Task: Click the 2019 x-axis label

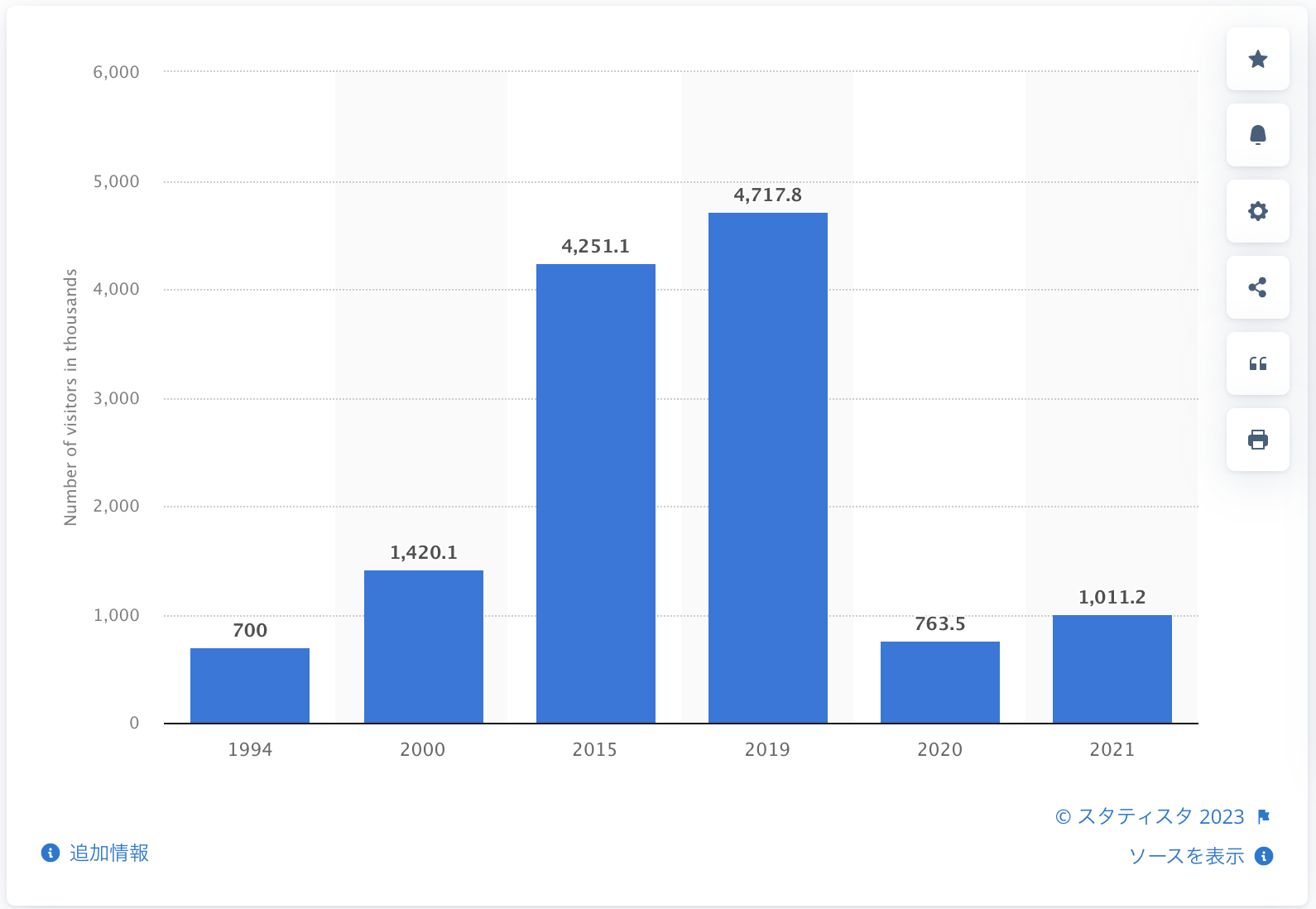Action: tap(767, 749)
